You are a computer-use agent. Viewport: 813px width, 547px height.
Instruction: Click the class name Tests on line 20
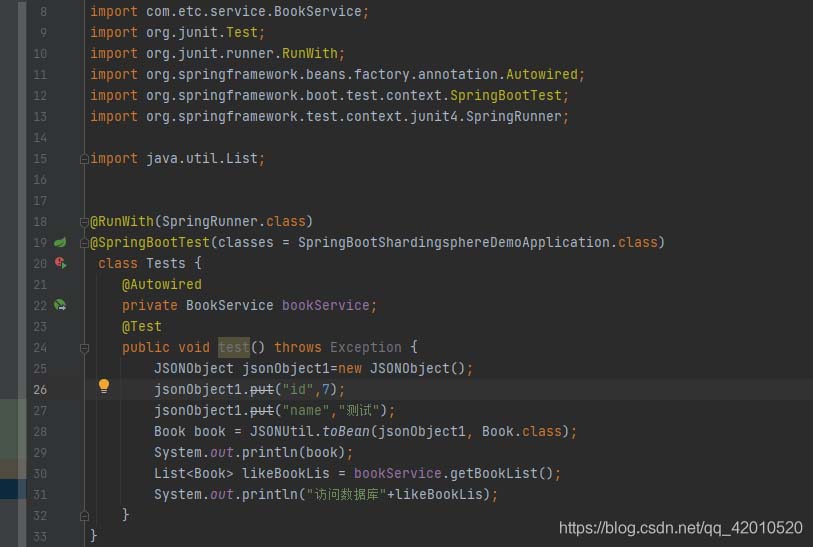pos(165,263)
